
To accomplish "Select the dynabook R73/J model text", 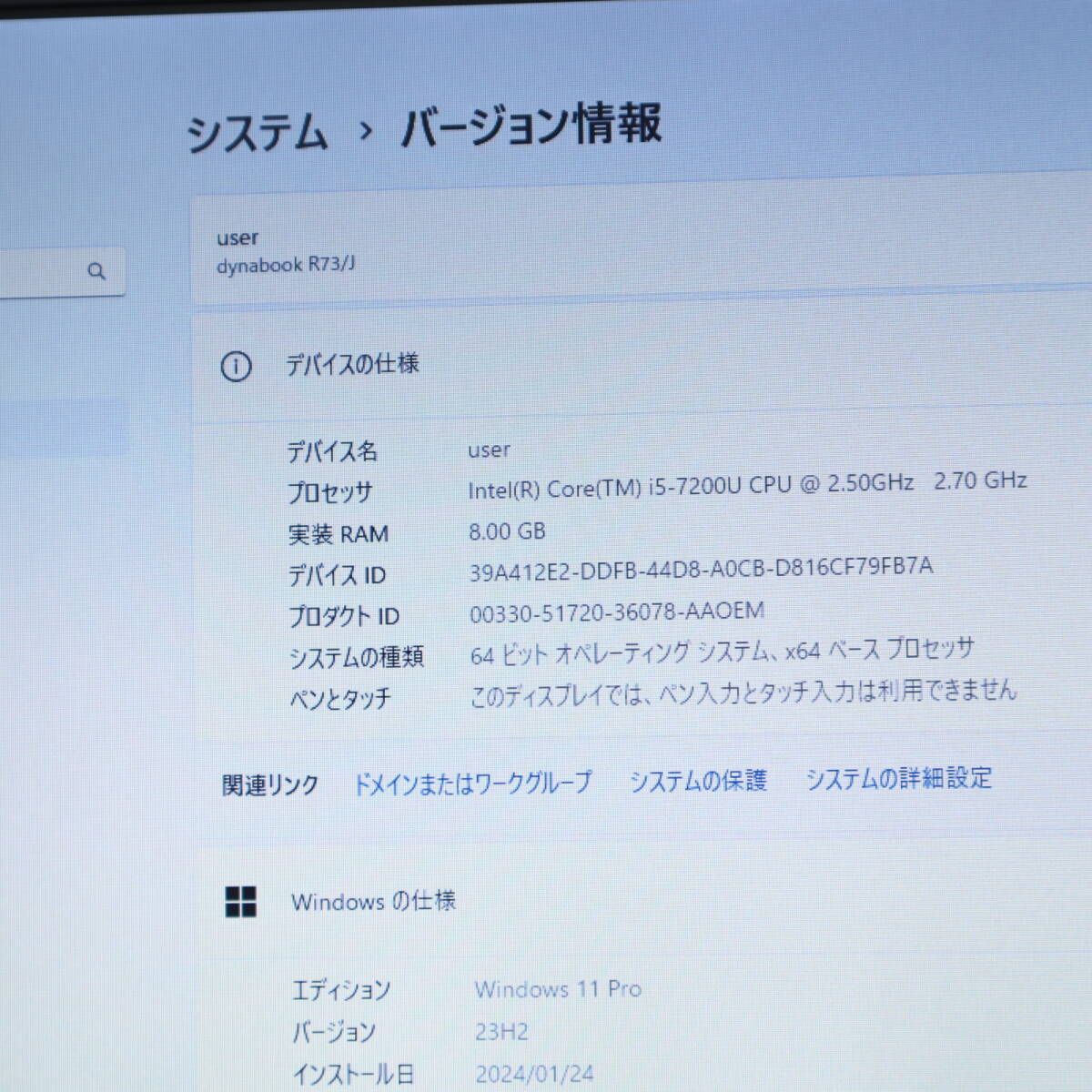I will (x=286, y=266).
